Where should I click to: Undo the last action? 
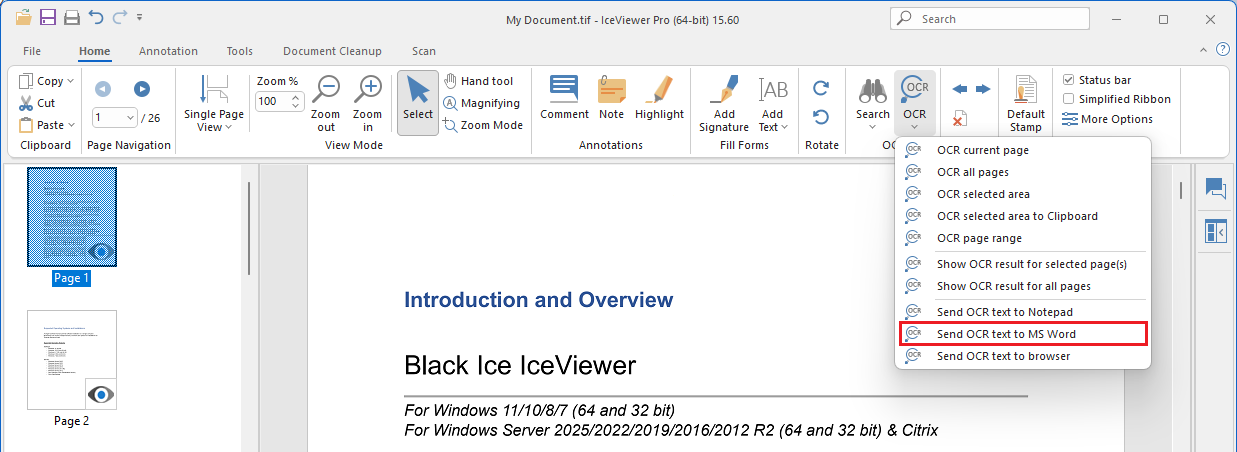pos(96,18)
